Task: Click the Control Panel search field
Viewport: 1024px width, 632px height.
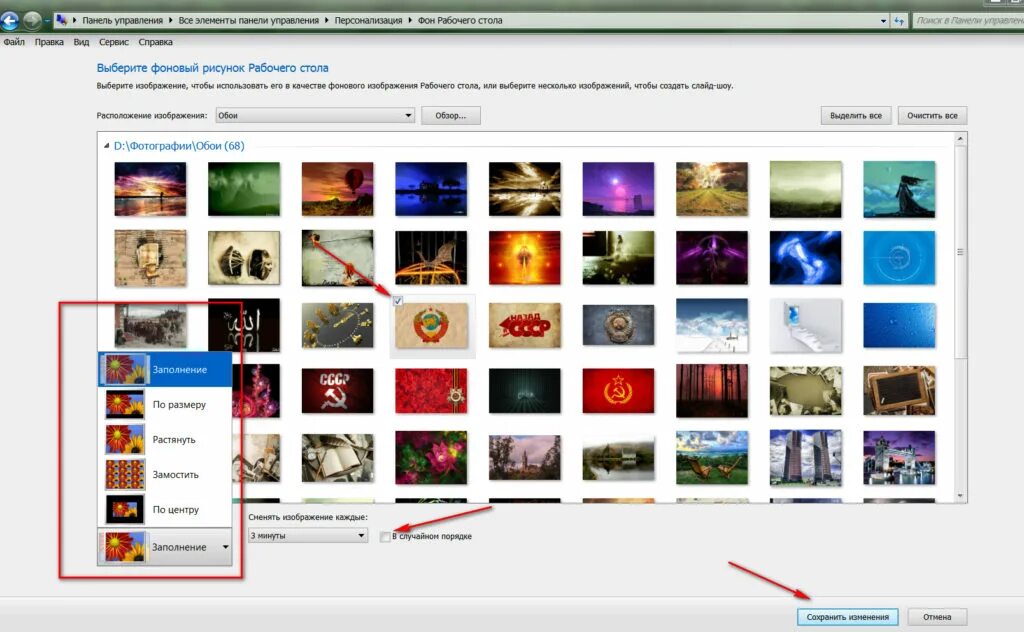Action: click(968, 21)
